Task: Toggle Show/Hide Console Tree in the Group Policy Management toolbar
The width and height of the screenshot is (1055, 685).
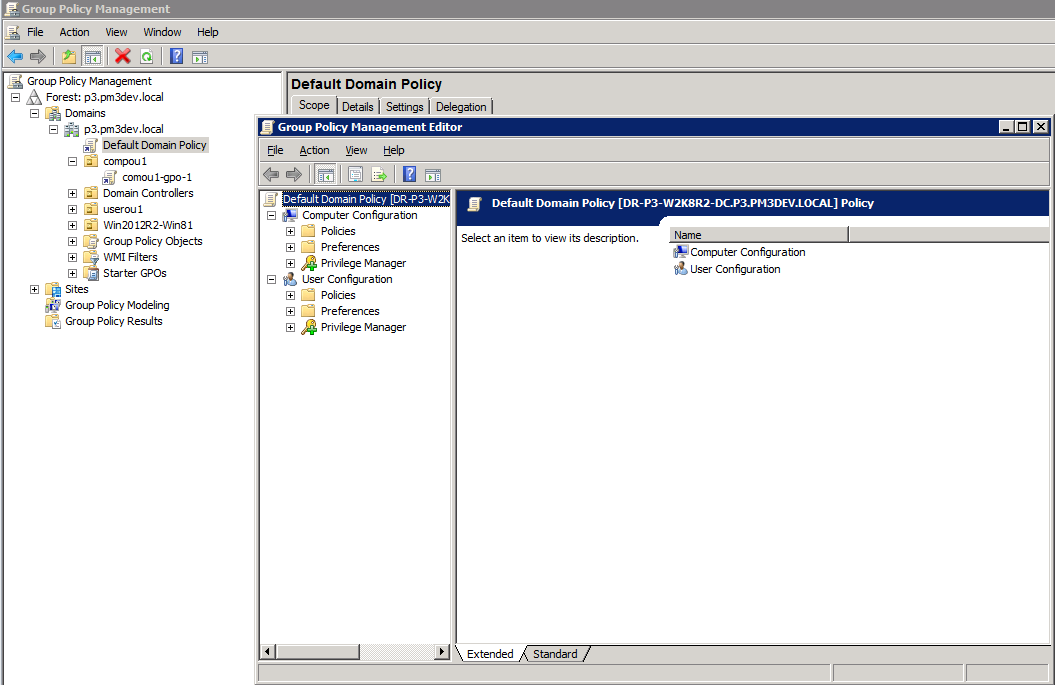Action: 92,57
